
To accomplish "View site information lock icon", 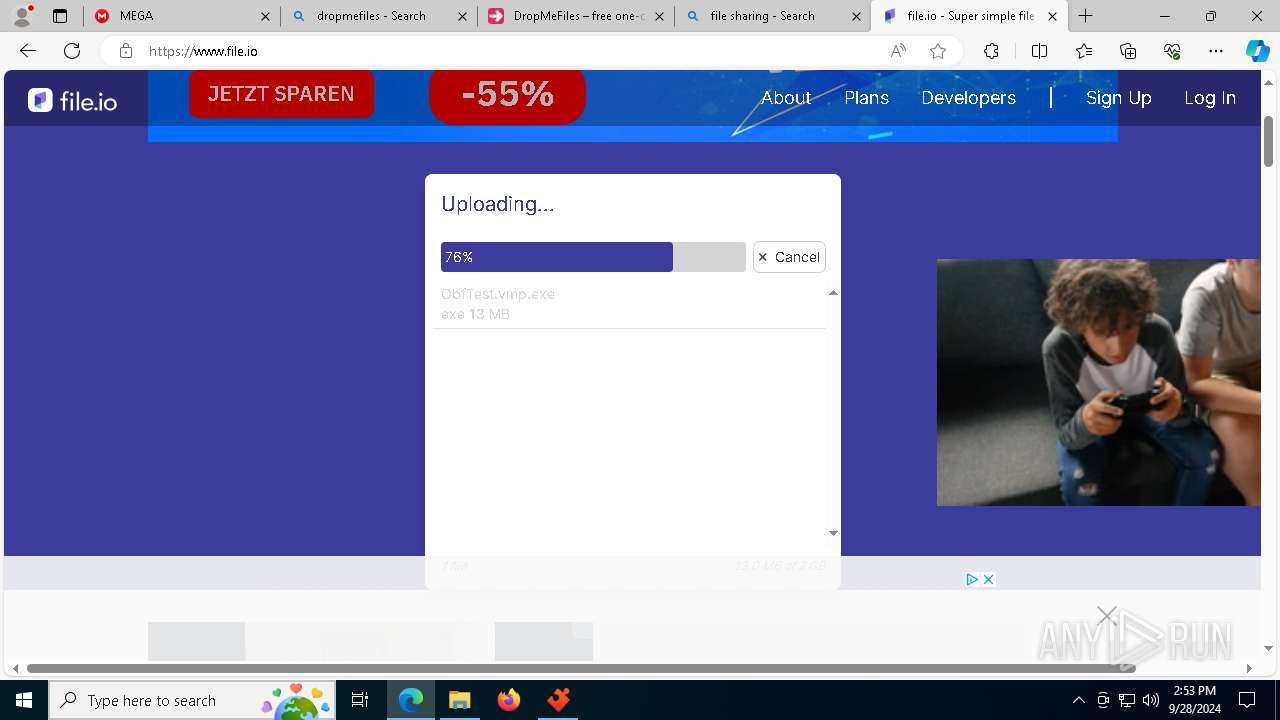I will coord(125,51).
